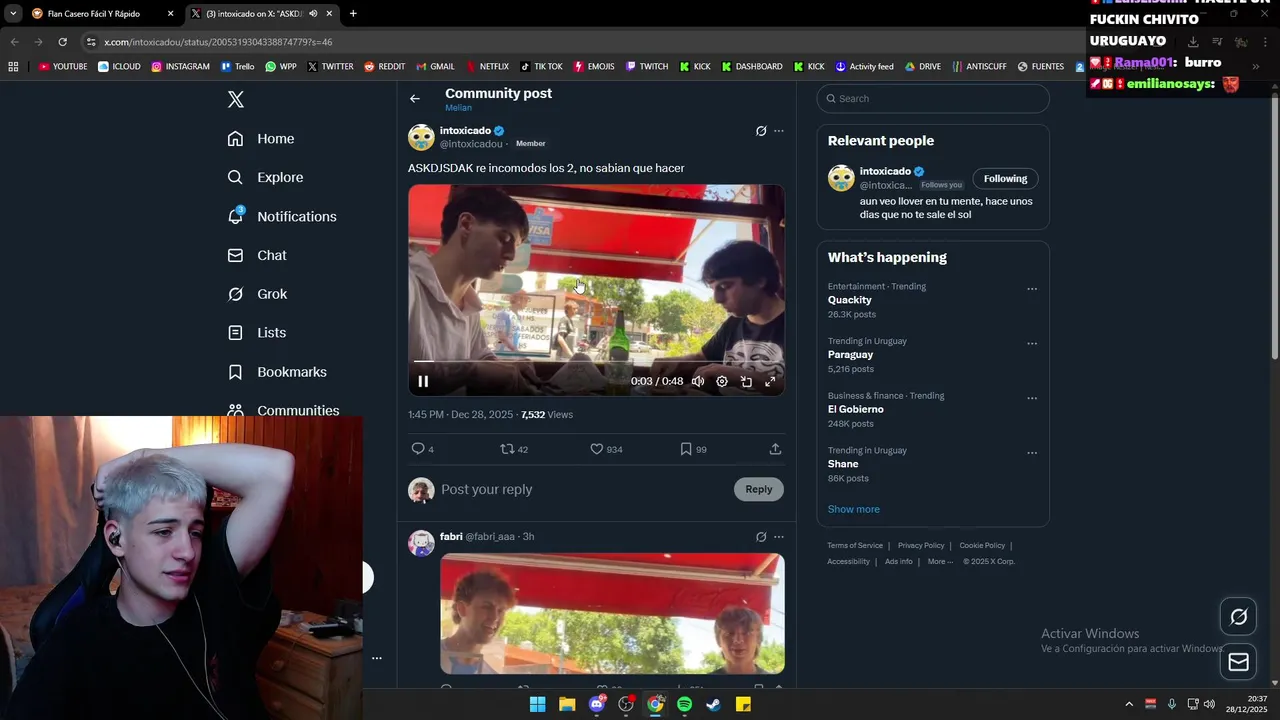
Task: Repost the post with 42 reposts
Action: click(x=514, y=449)
